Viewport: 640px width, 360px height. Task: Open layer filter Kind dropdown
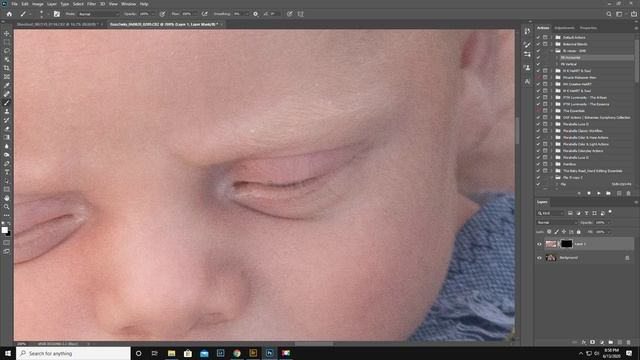click(551, 213)
